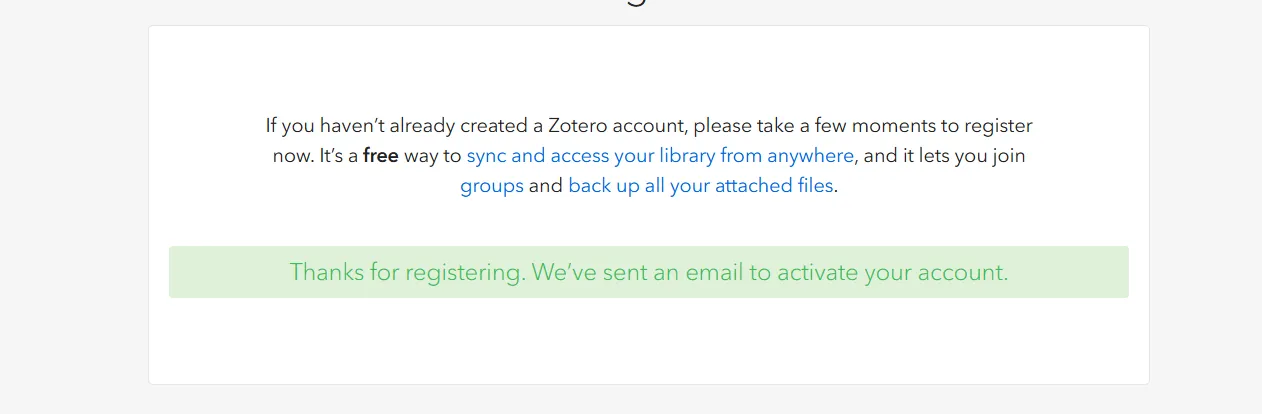Click the and it lets you join text

(x=944, y=156)
